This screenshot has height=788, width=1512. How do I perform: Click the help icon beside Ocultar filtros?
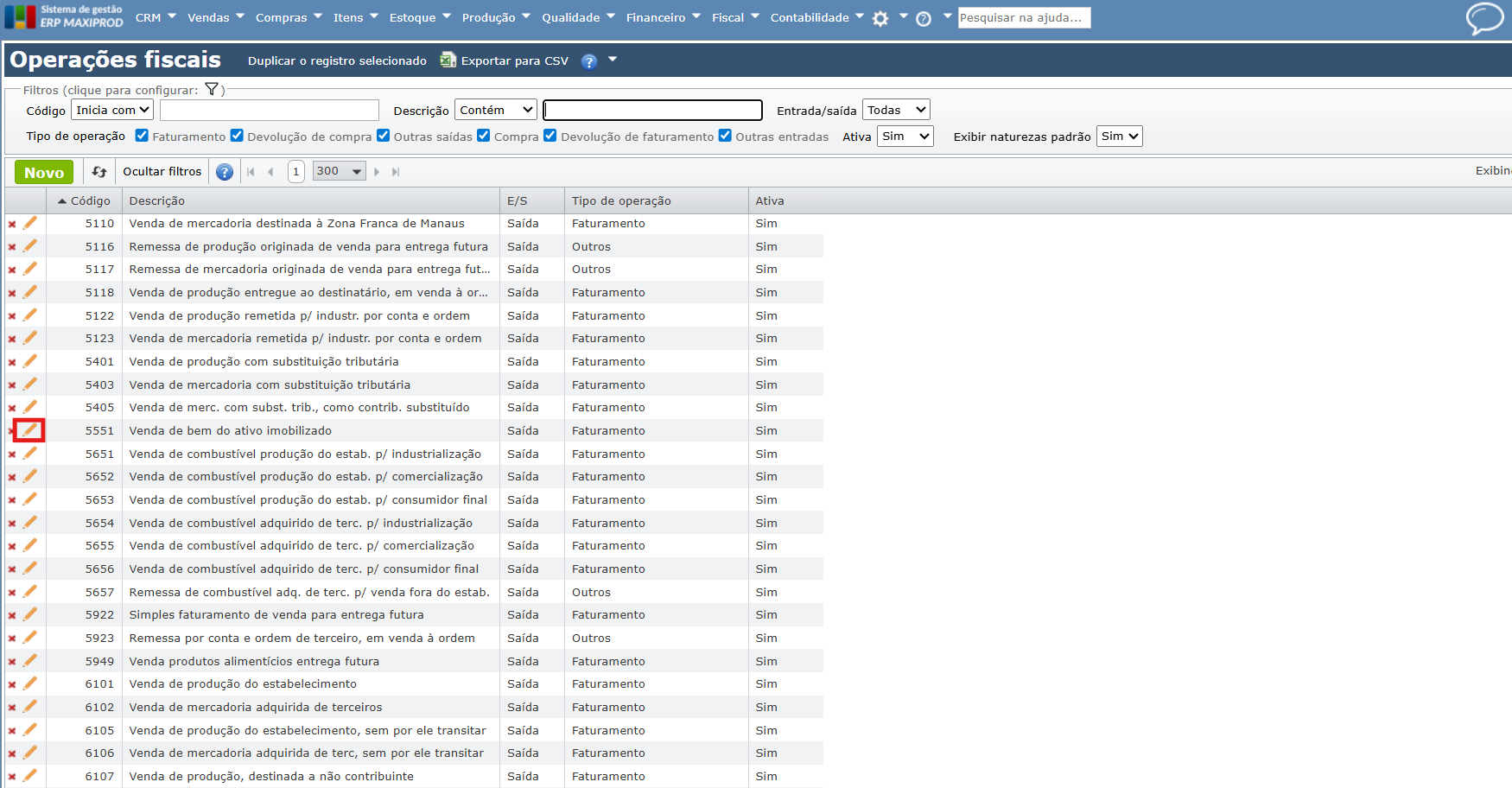coord(225,172)
